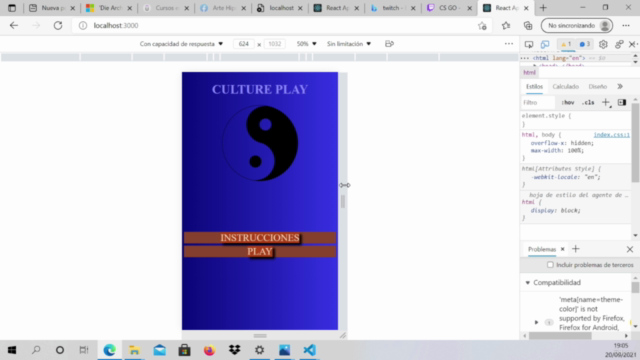The height and width of the screenshot is (360, 640).
Task: Toggle the .cls class editor
Action: (x=588, y=102)
